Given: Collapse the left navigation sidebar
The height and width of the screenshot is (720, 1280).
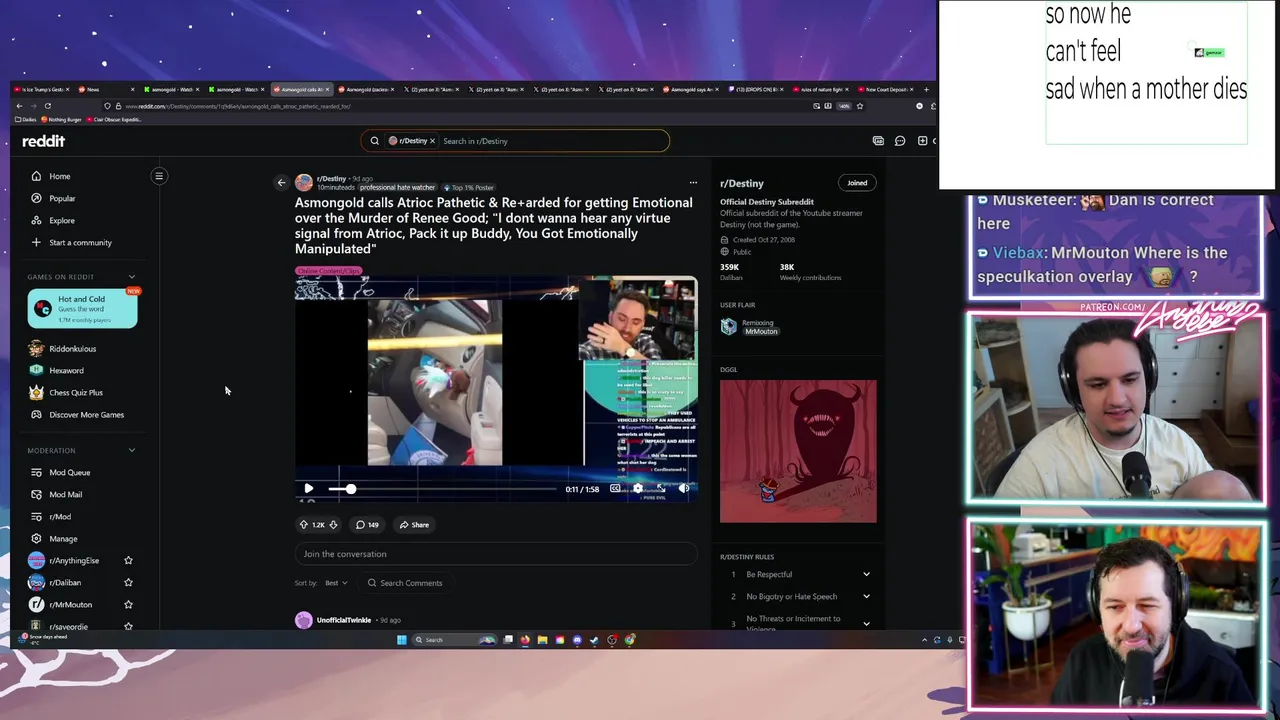Looking at the screenshot, I should pos(159,176).
